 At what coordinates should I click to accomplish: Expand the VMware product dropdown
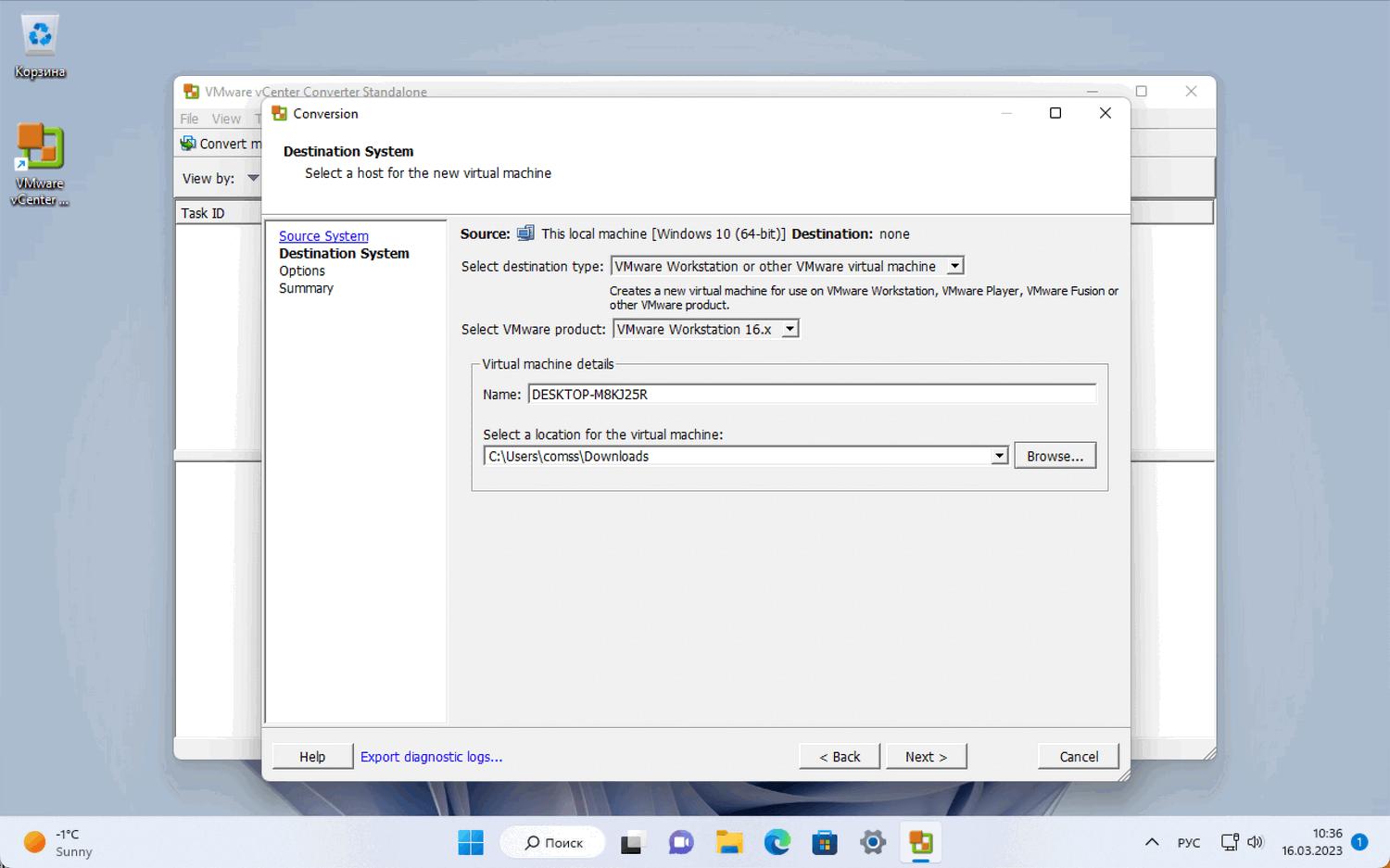[x=790, y=330]
